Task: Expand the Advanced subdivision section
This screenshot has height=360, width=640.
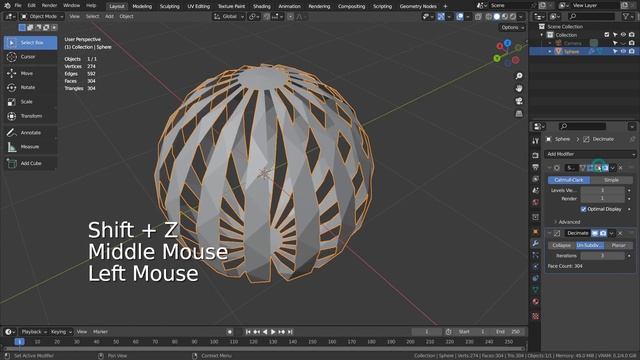Action: (567, 222)
